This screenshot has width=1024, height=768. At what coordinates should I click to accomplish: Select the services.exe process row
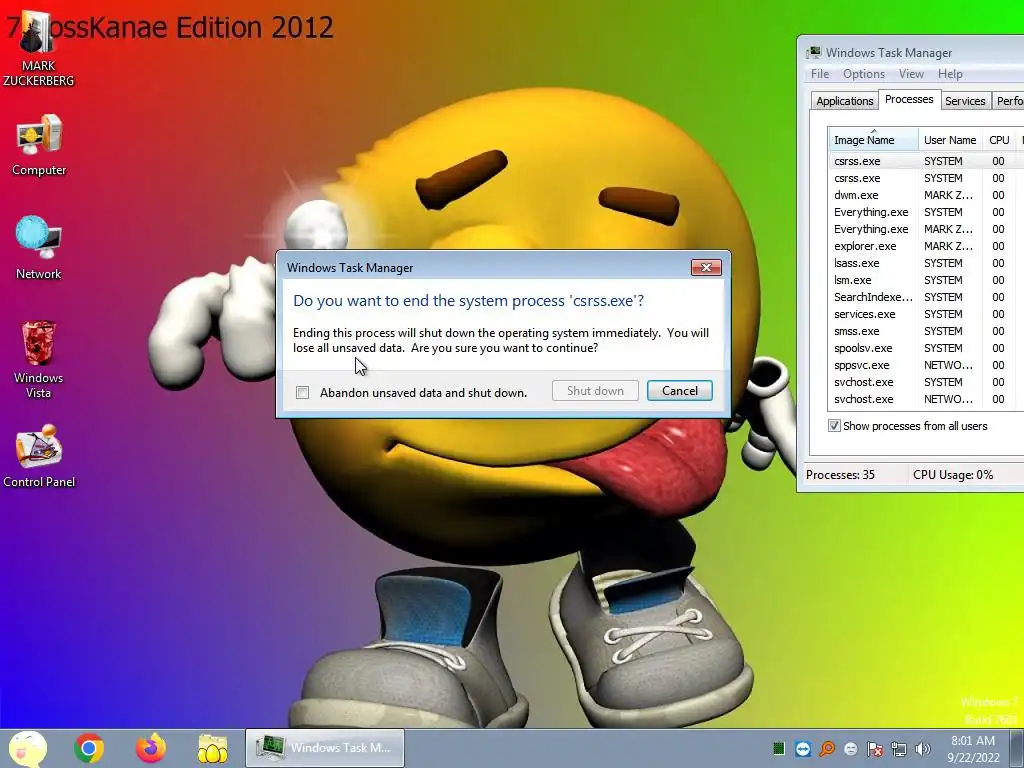point(926,313)
